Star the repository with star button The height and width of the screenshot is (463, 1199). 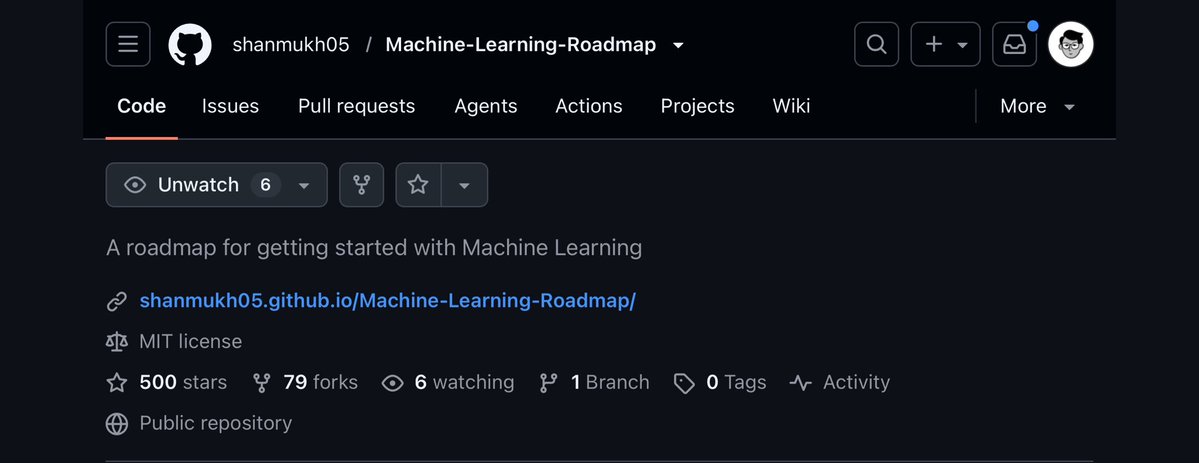click(x=418, y=184)
